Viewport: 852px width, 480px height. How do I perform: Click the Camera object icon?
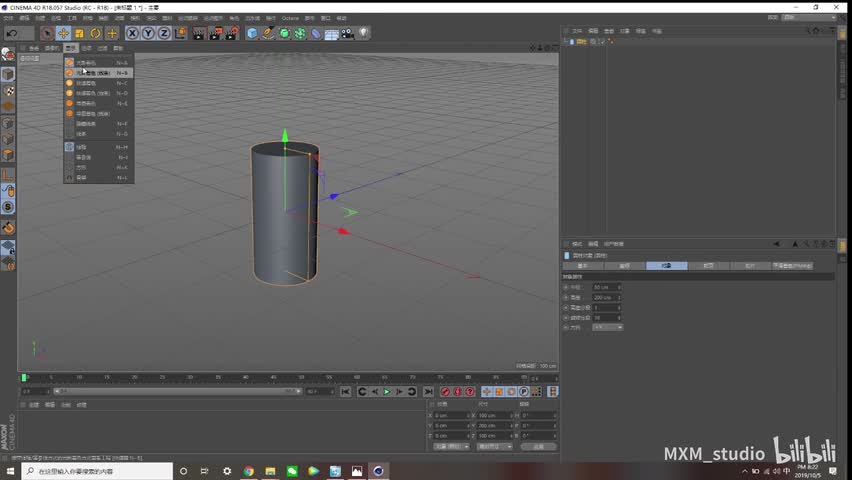(347, 33)
